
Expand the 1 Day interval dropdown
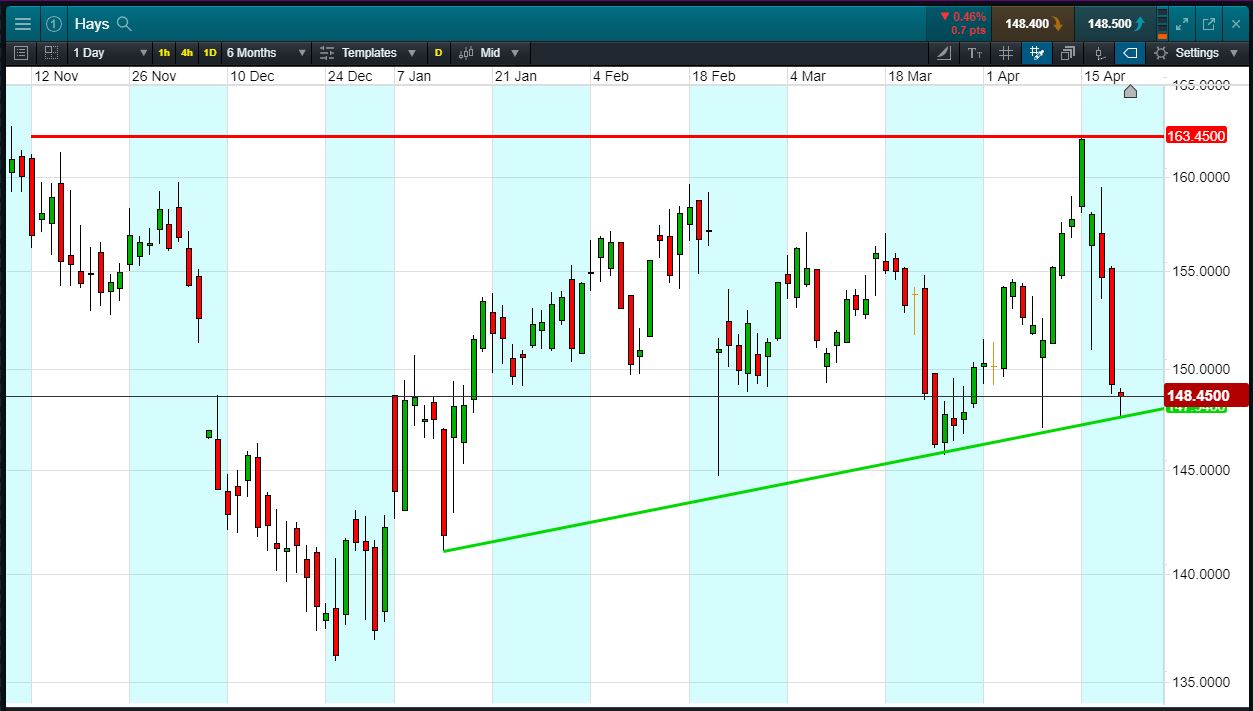click(110, 52)
